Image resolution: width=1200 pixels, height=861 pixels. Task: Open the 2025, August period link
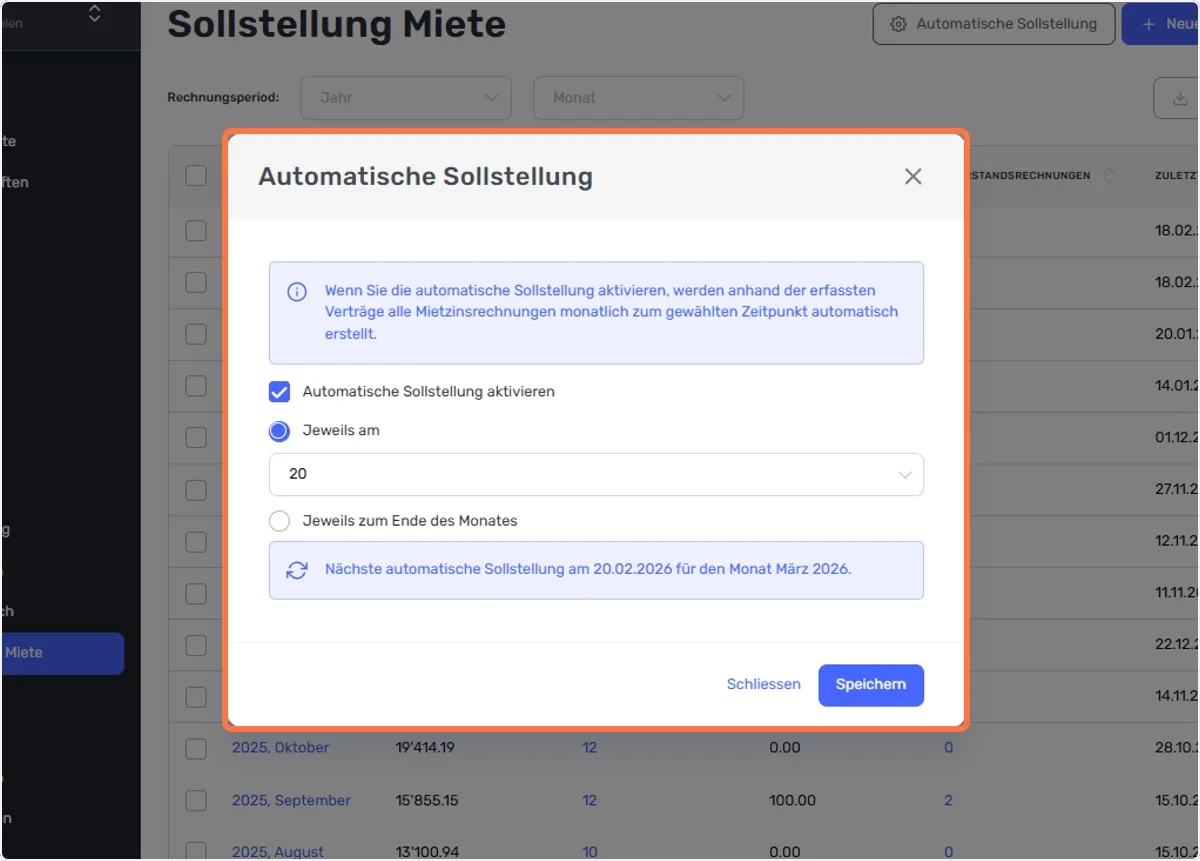click(278, 852)
